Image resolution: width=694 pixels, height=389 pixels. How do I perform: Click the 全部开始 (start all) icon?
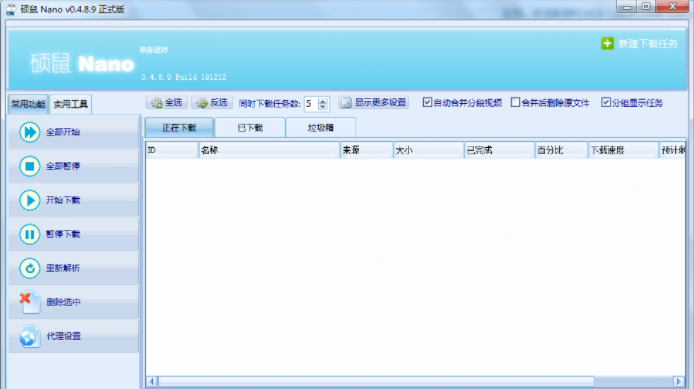(30, 132)
